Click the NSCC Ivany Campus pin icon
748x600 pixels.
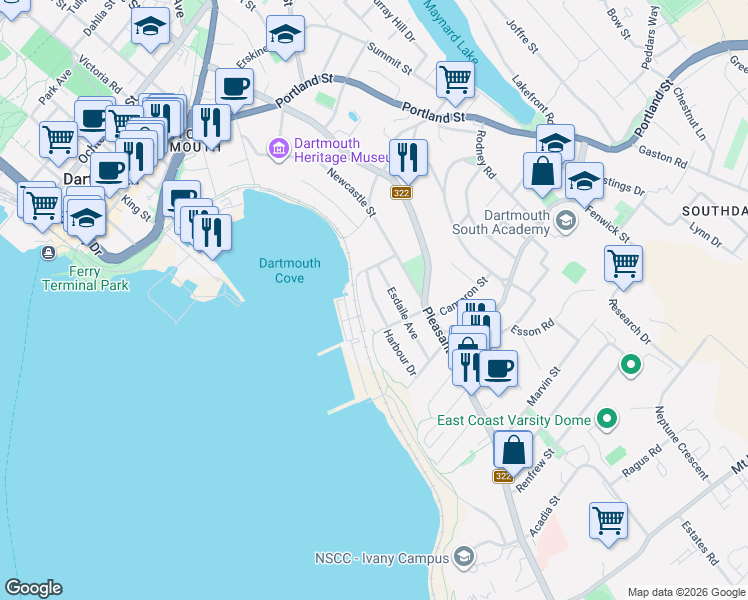pyautogui.click(x=463, y=557)
